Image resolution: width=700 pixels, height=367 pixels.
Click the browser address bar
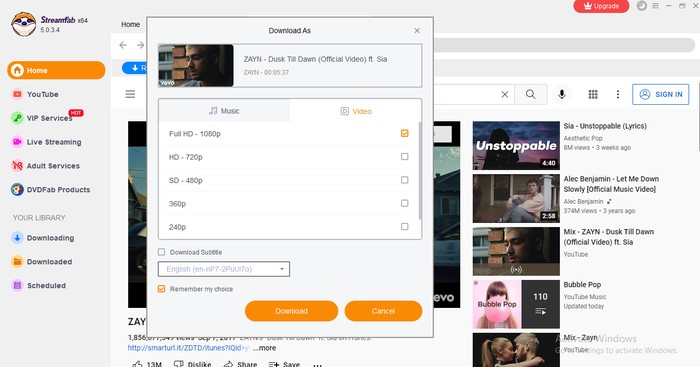564,45
